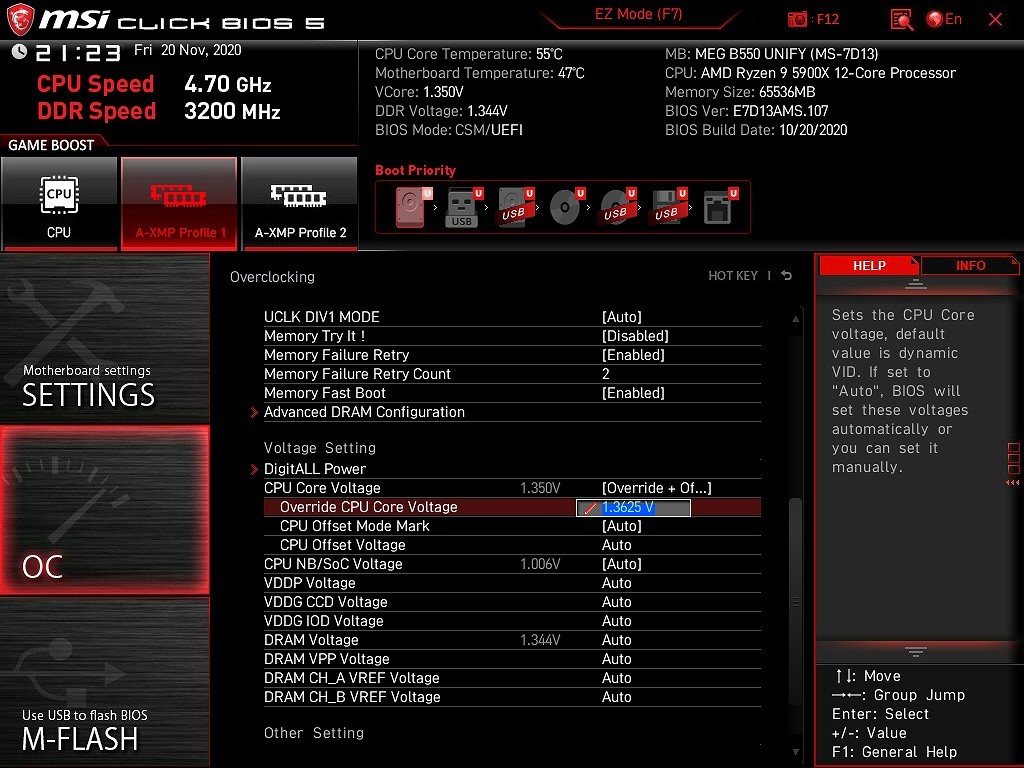Click the collapse arrows on the right panel edge
The image size is (1024, 768).
1013,483
